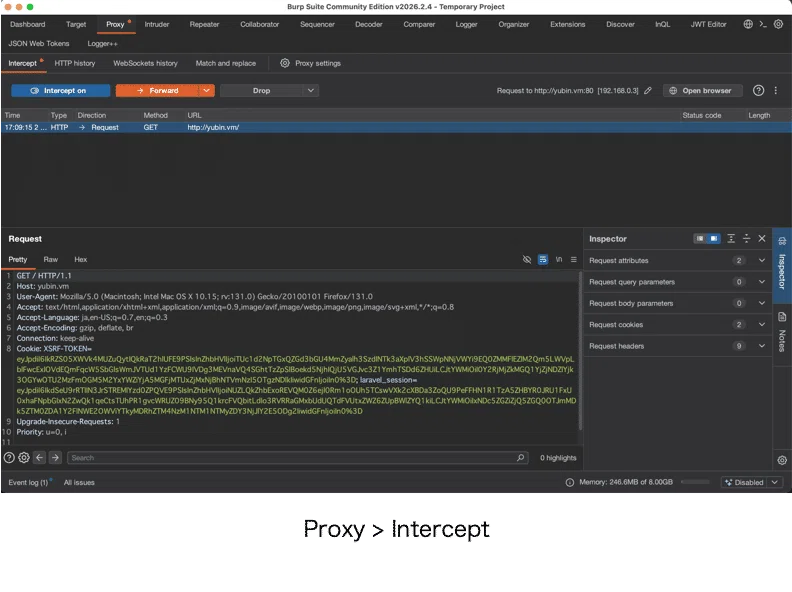Open Logger++ tab
The height and width of the screenshot is (592, 792).
coord(103,43)
